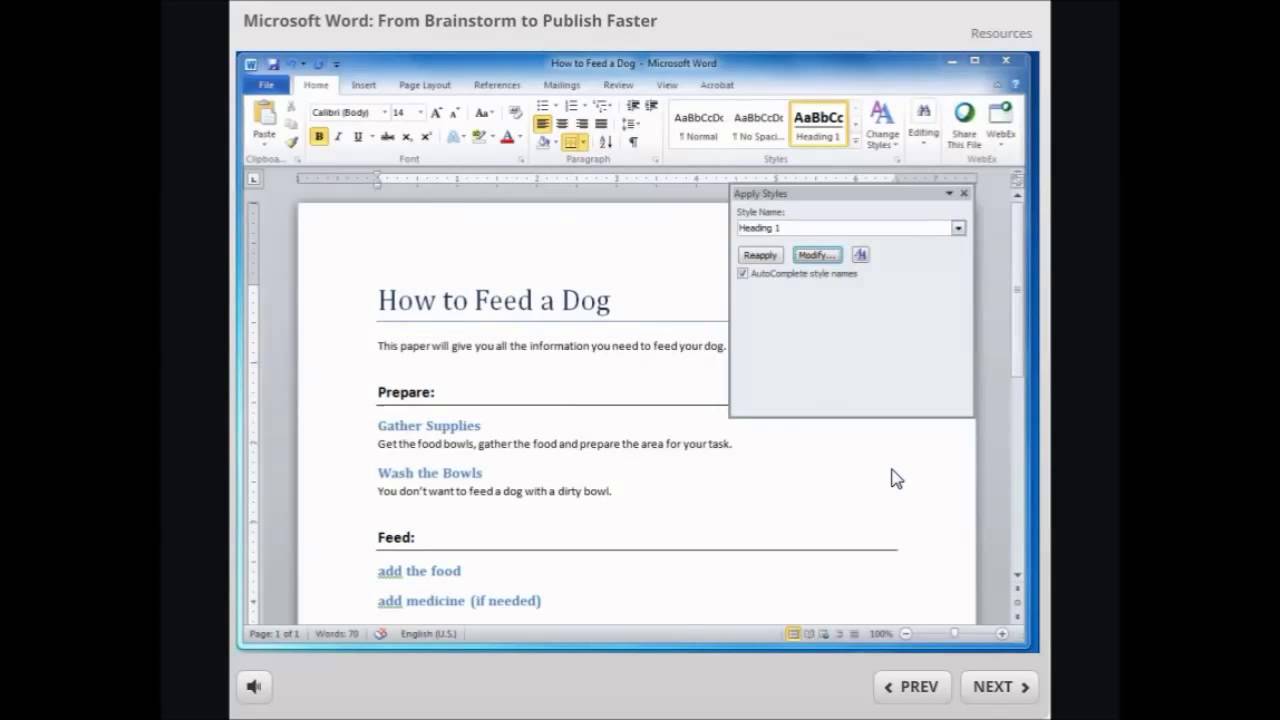Apply subscript formatting
The image size is (1280, 720).
[407, 137]
